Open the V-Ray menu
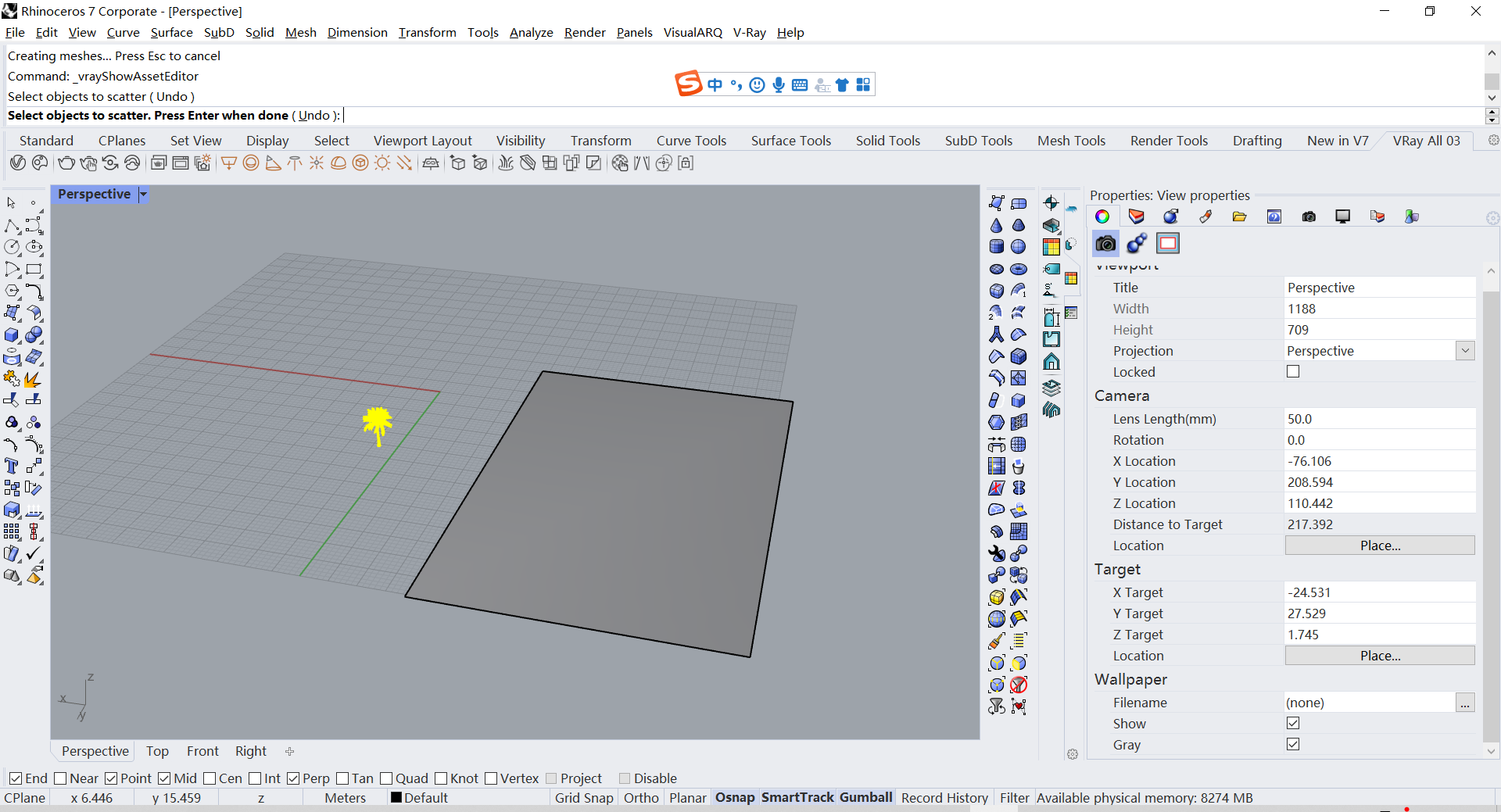Image resolution: width=1501 pixels, height=812 pixels. tap(749, 32)
